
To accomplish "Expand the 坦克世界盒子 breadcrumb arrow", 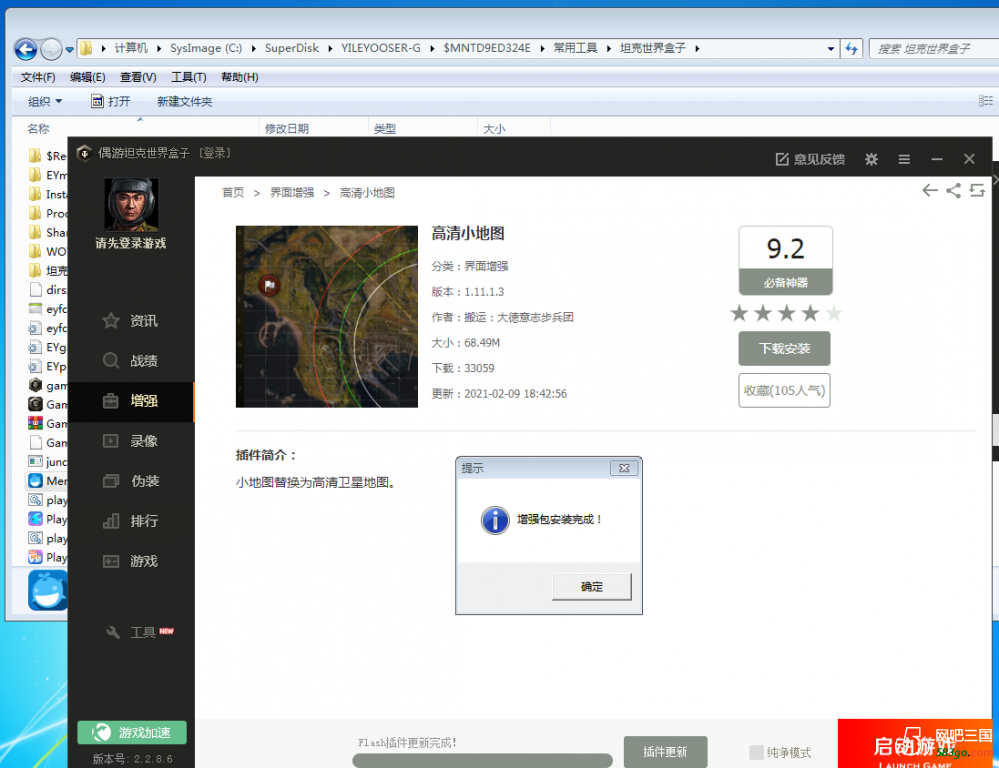I will [x=697, y=48].
